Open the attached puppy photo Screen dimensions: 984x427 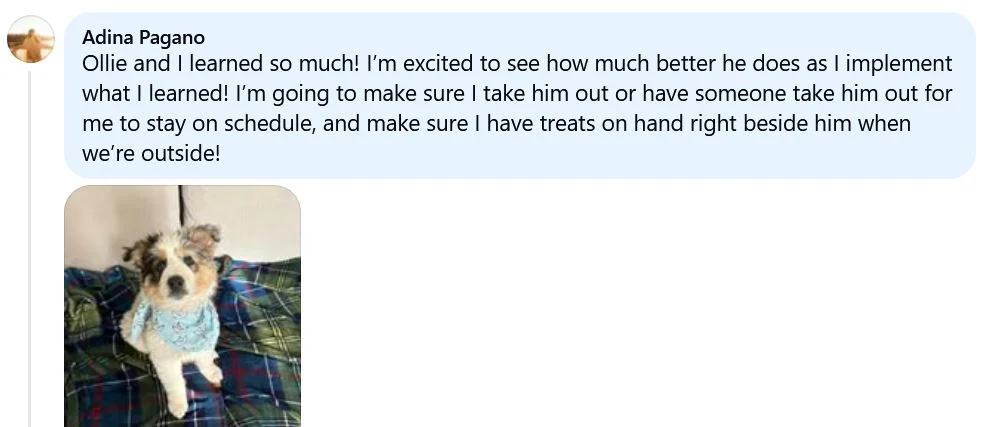tap(182, 306)
